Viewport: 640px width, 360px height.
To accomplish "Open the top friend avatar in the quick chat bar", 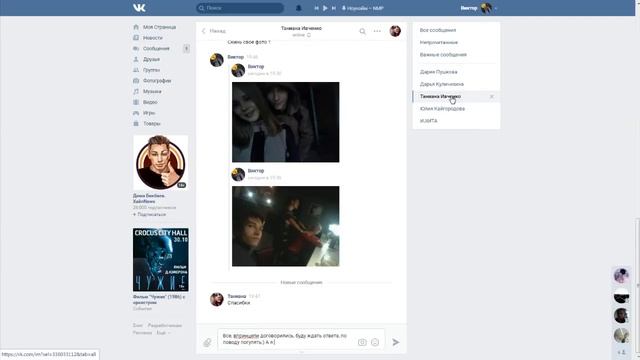I will point(621,276).
